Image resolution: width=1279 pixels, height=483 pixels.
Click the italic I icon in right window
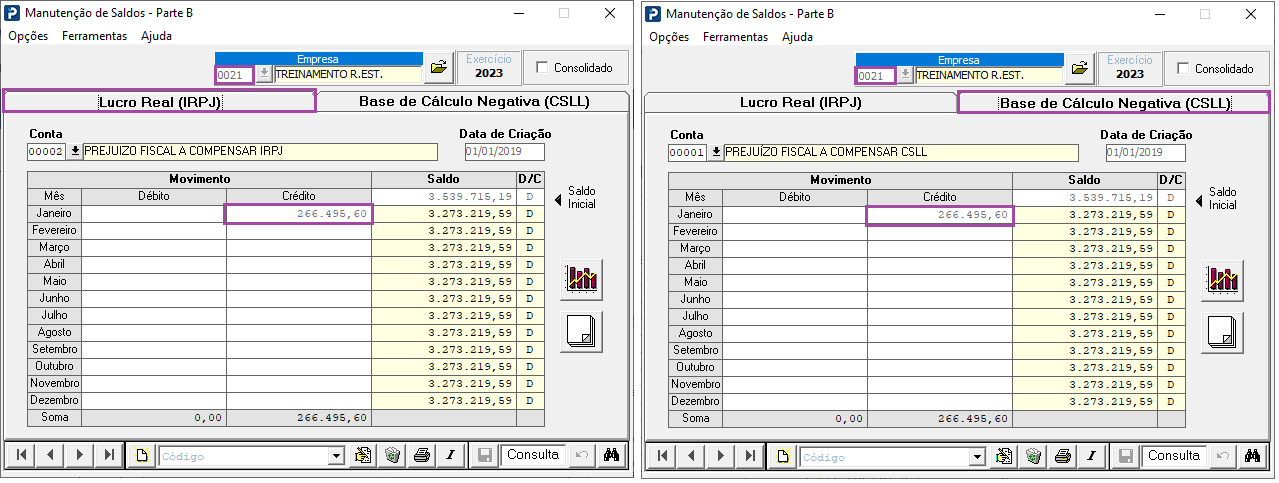pos(1091,455)
